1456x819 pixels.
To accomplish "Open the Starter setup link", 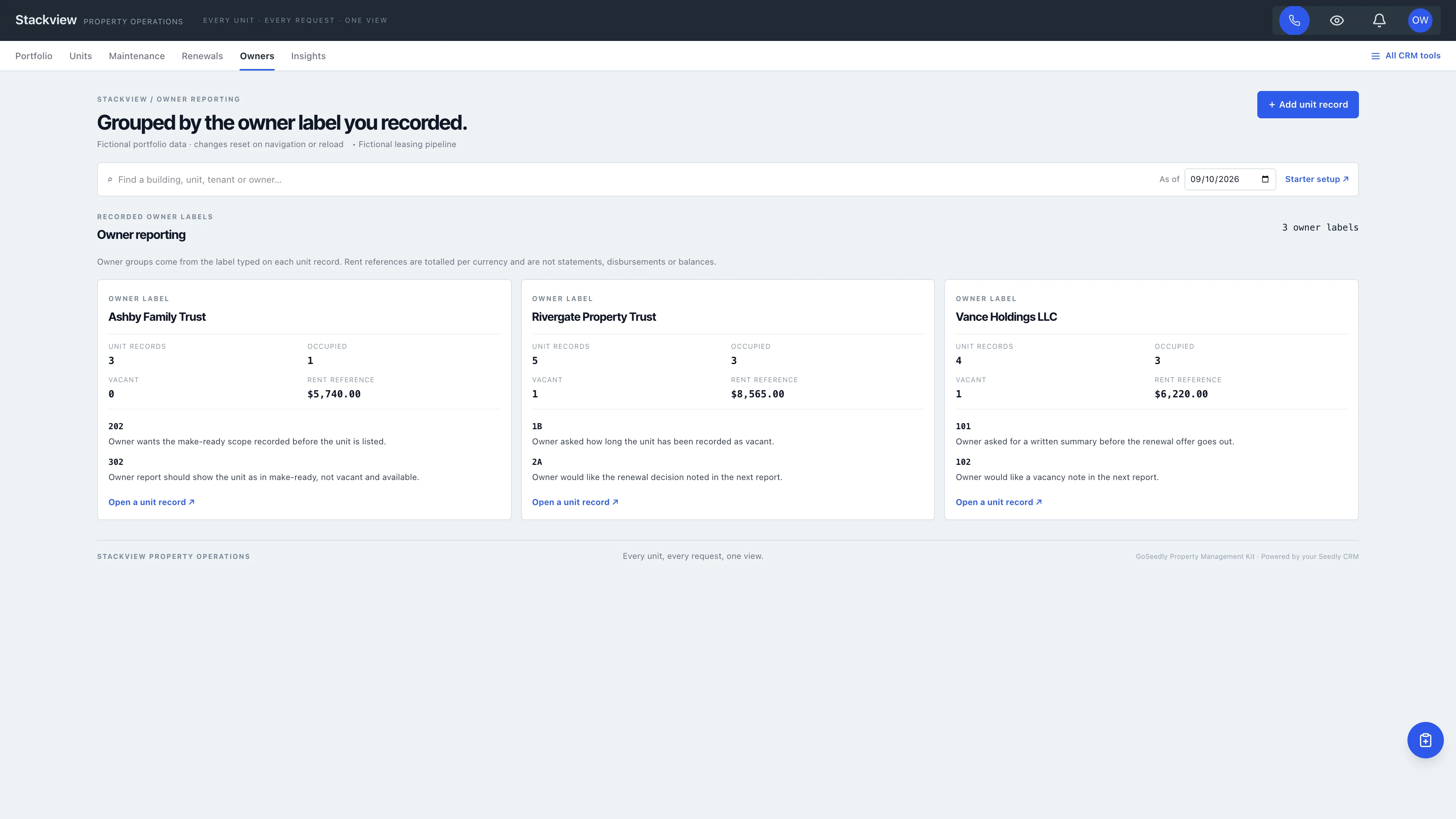I will (x=1317, y=179).
